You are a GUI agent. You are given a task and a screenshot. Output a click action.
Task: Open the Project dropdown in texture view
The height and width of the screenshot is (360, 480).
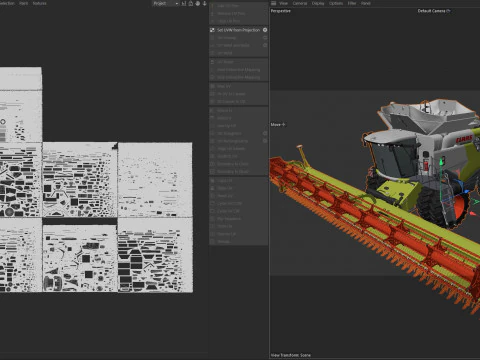[x=165, y=3]
